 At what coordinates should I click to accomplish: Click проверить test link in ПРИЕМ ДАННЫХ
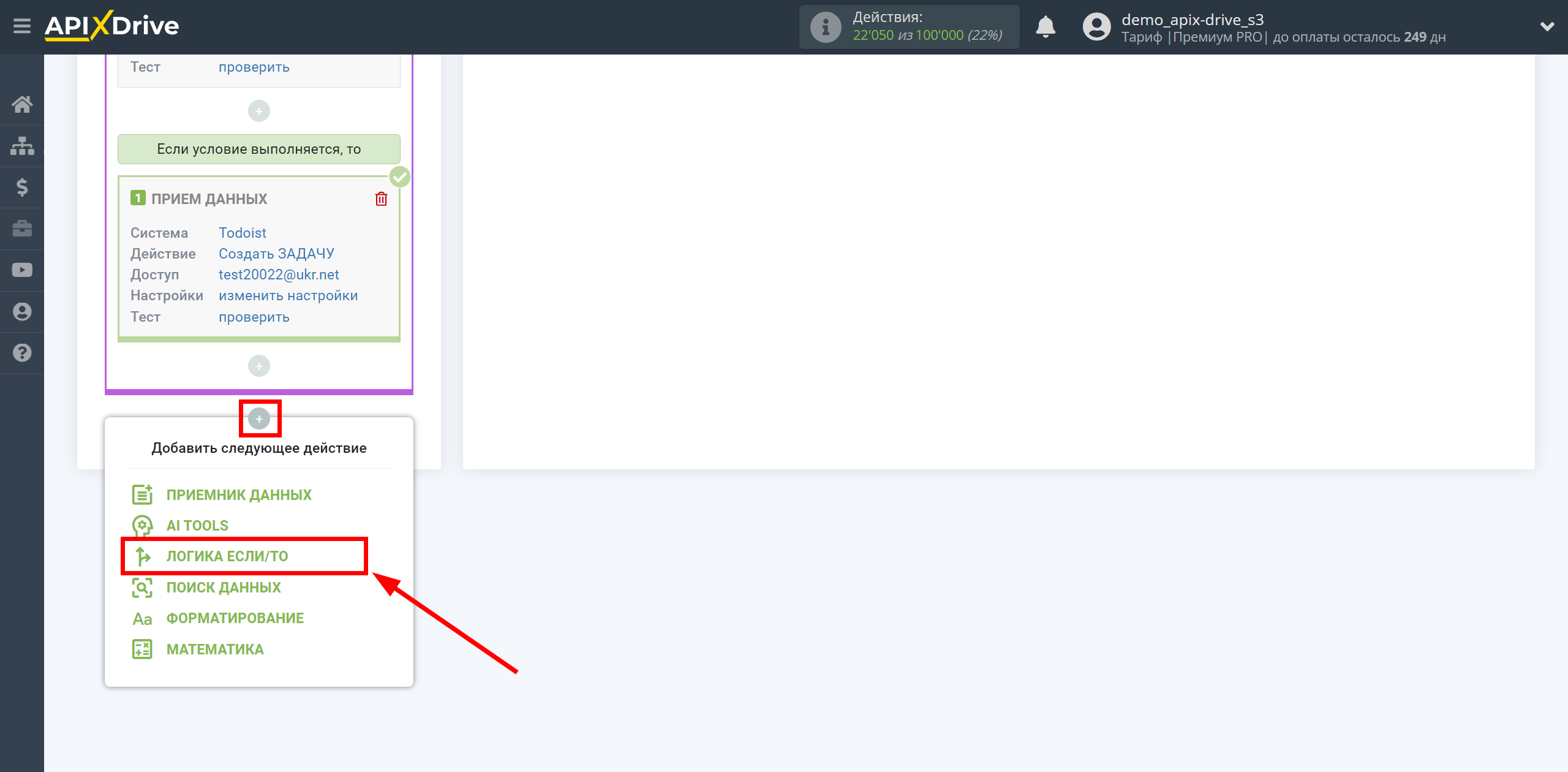[253, 317]
